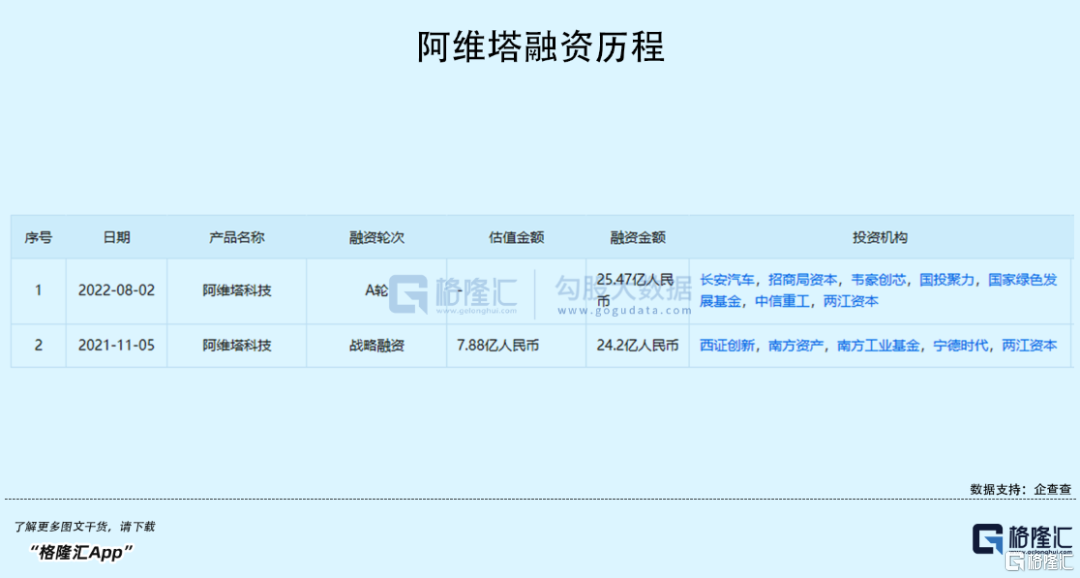1080x578 pixels.
Task: Select the 产品名称 column header
Action: [x=237, y=238]
